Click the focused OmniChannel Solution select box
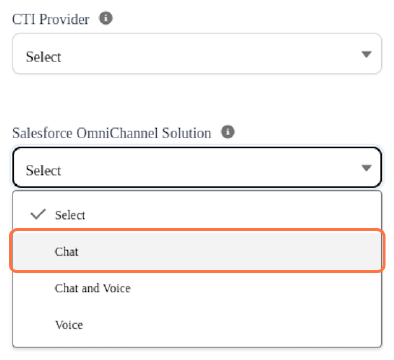 197,167
